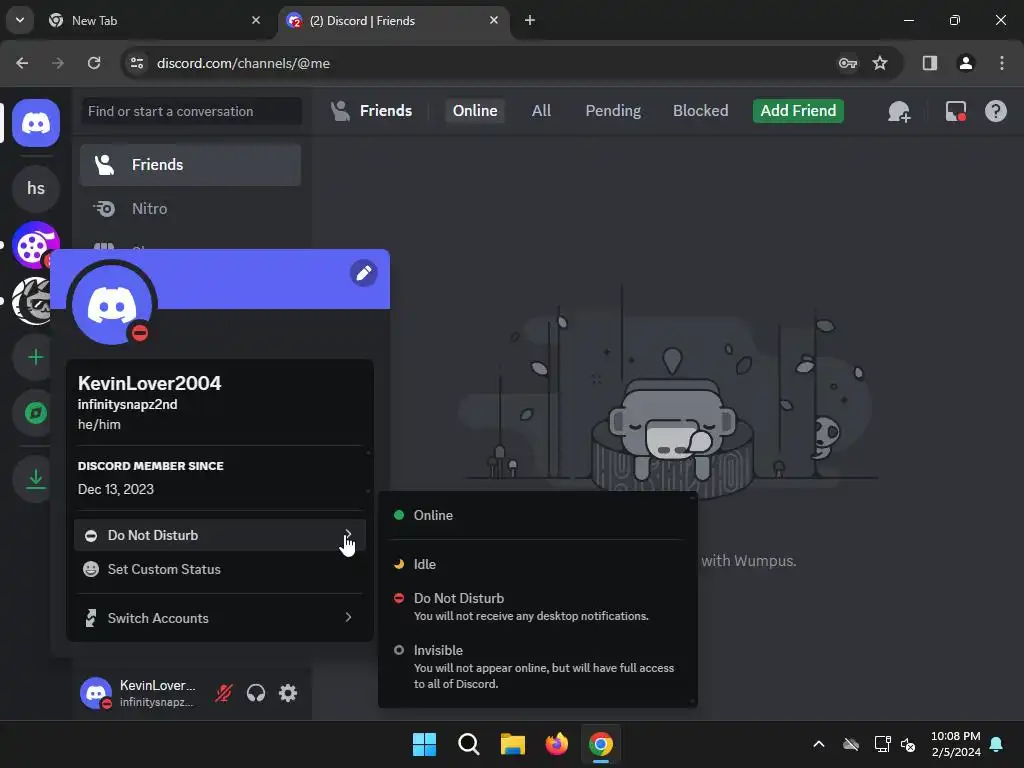
Task: Open Chrome profile icon
Action: click(966, 63)
